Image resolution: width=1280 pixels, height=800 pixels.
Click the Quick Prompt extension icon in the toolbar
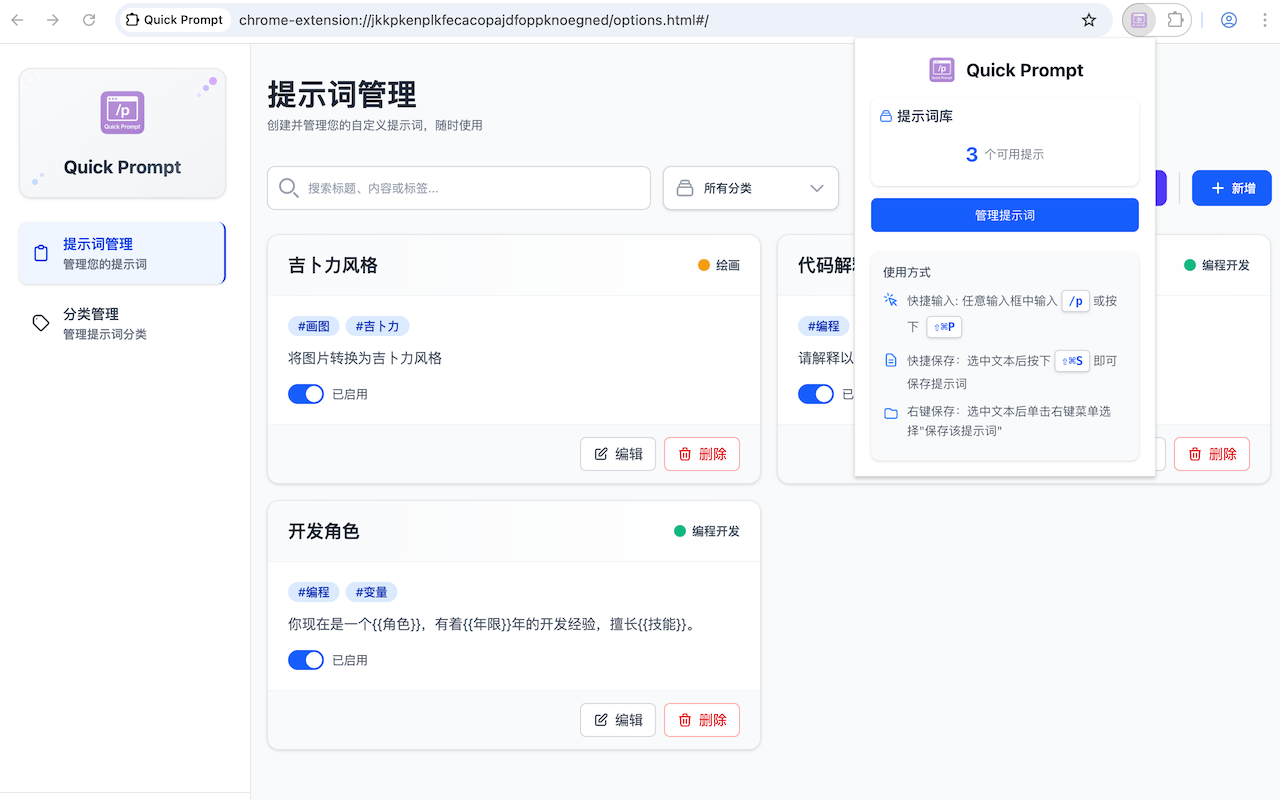coord(1137,19)
